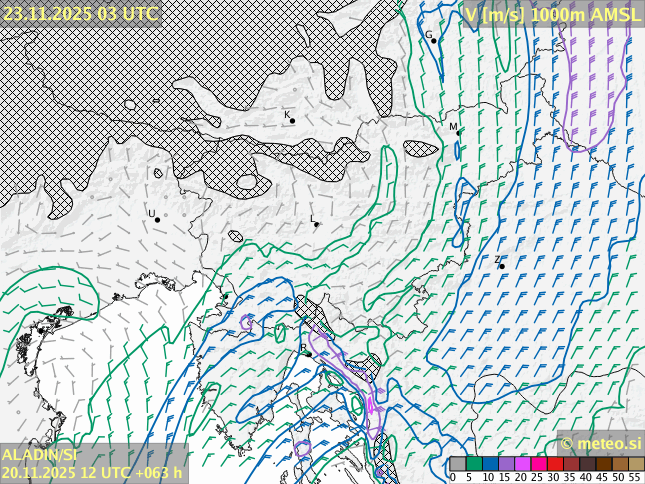
Task: Click the unlabeled station dot near the western coast
Action: (x=225, y=297)
